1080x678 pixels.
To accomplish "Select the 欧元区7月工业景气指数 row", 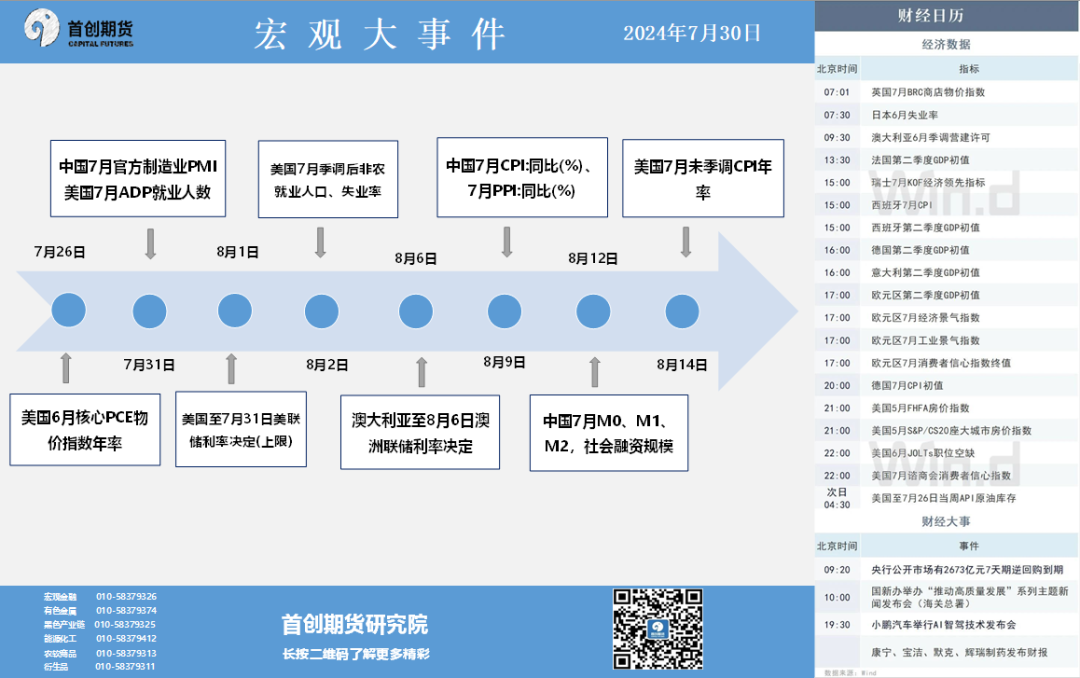I will (946, 340).
